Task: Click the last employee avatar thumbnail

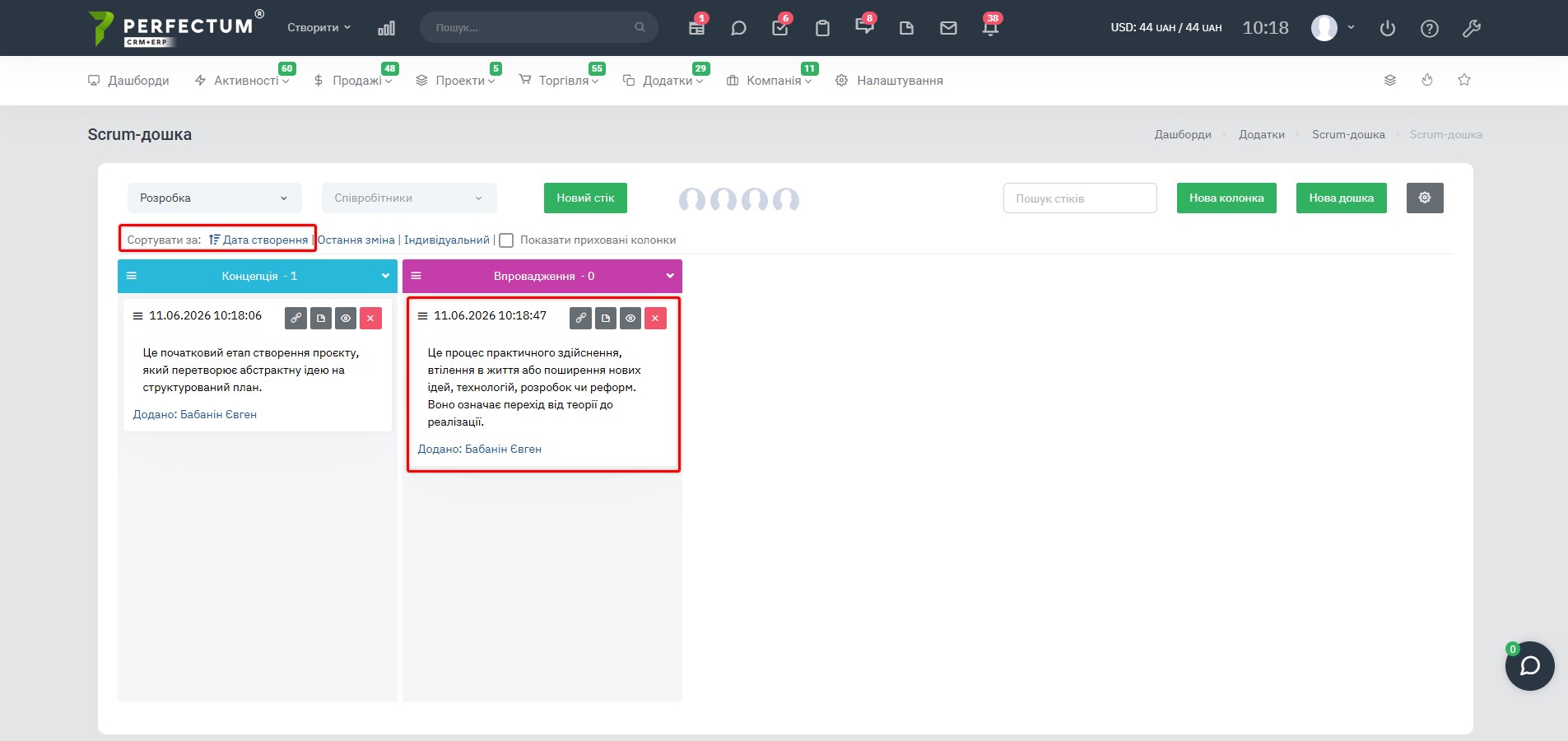Action: tap(786, 199)
